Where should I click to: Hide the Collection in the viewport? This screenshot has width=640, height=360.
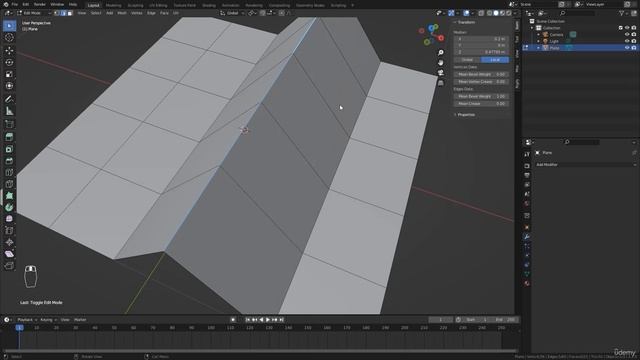627,28
